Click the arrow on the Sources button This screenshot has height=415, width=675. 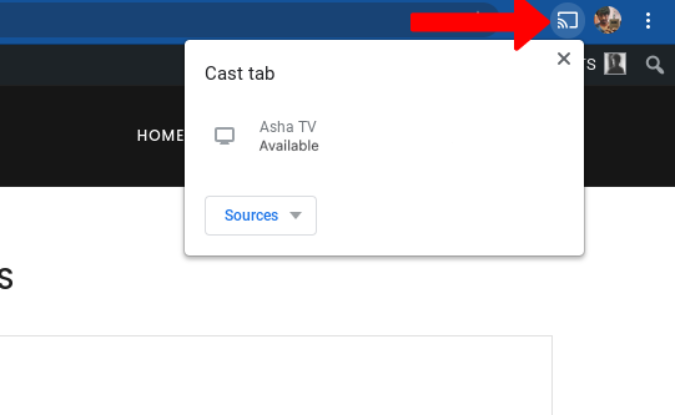[296, 215]
